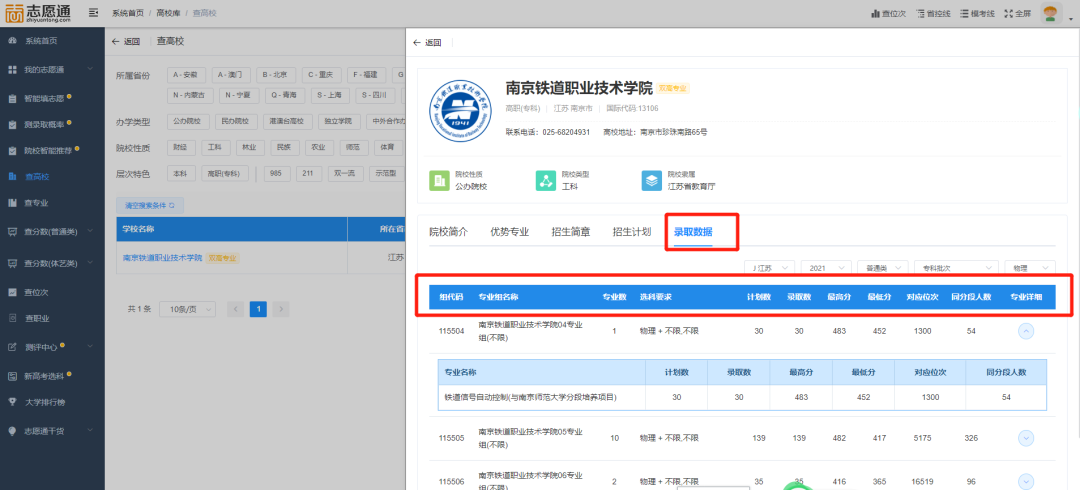Open 查位次 from the top toolbar
Viewport: 1080px width, 490px height.
click(887, 14)
